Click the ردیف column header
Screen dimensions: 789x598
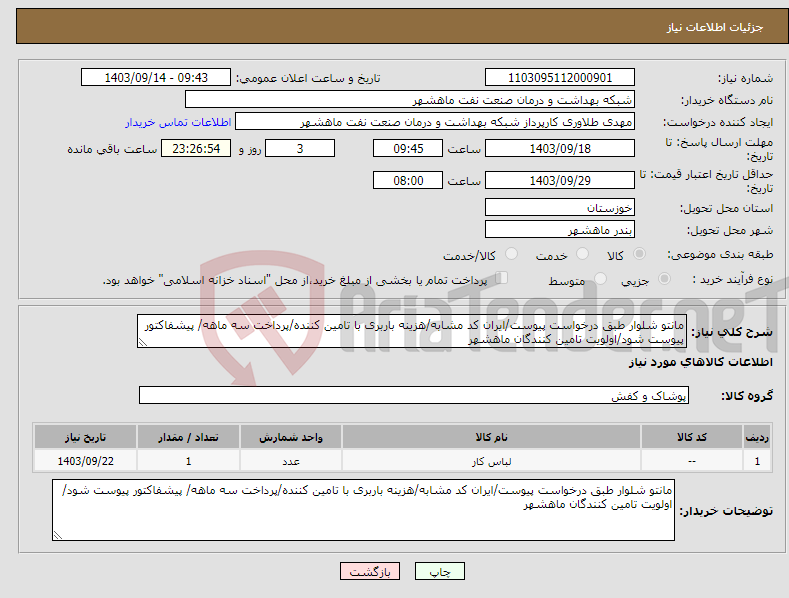tap(757, 437)
